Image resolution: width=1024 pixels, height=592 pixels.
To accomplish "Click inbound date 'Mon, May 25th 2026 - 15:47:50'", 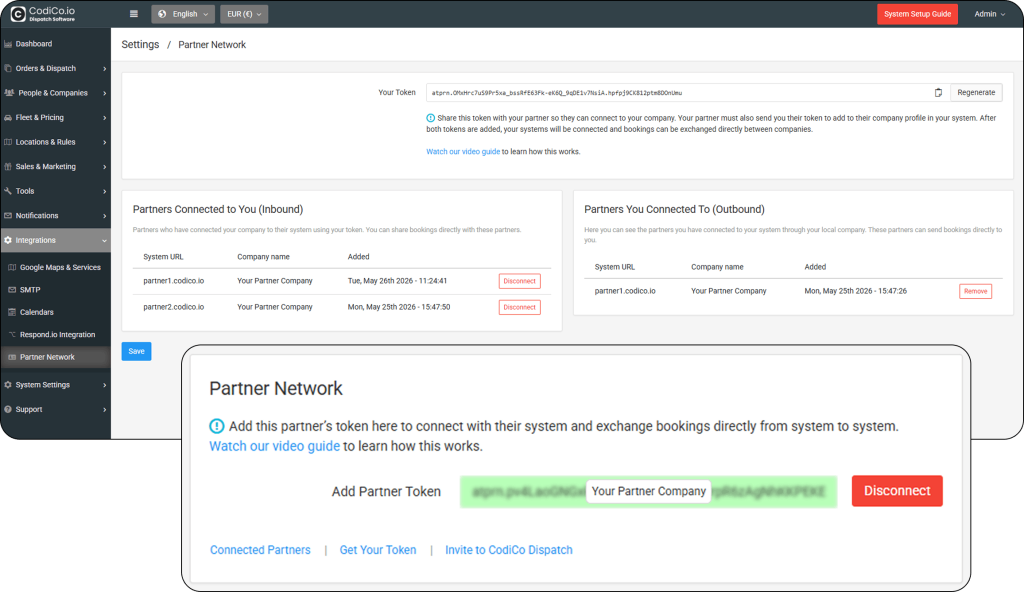I will pos(398,307).
